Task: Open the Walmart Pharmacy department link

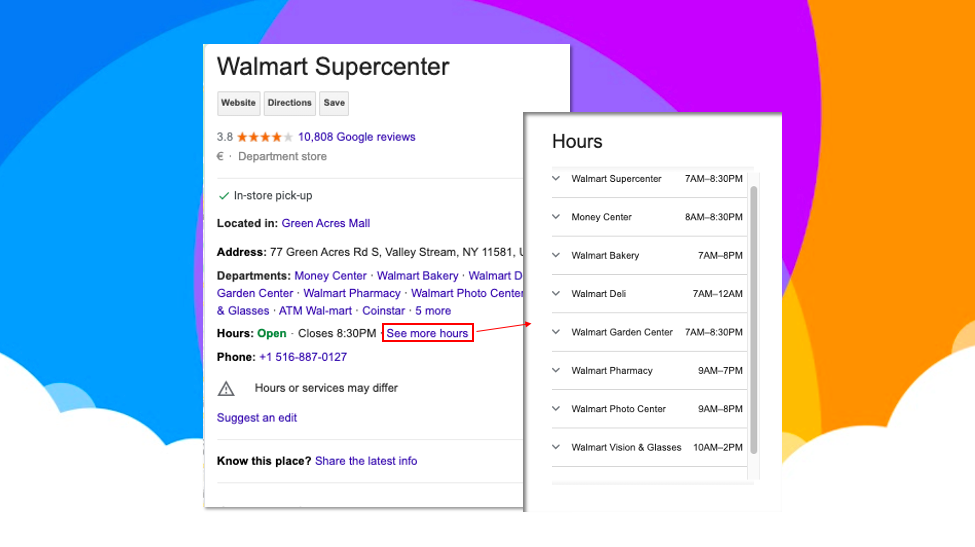Action: pos(352,293)
